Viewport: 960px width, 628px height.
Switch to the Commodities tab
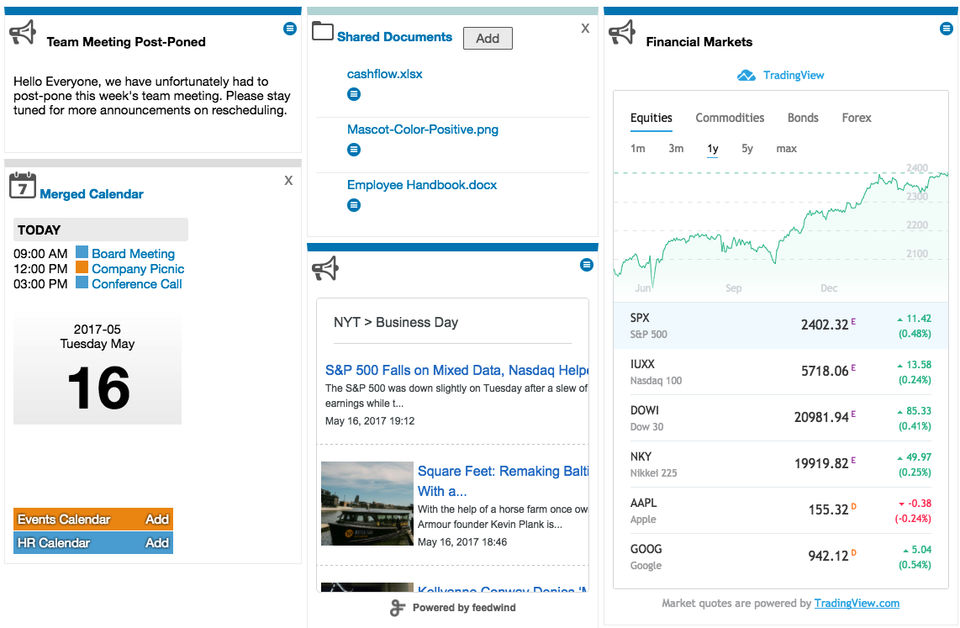click(x=729, y=118)
